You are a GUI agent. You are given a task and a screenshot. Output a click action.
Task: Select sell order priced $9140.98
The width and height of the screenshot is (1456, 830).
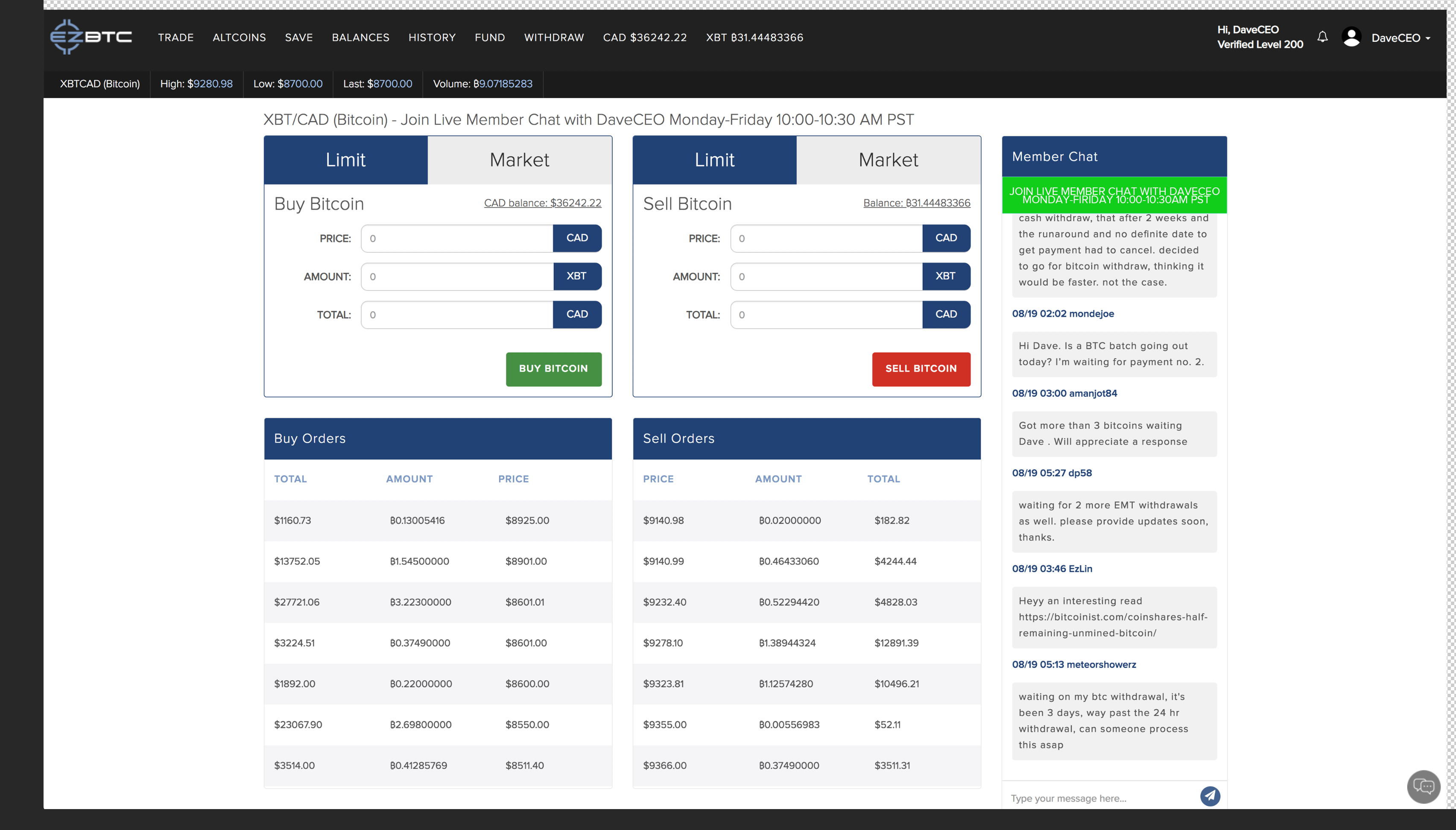click(x=807, y=520)
